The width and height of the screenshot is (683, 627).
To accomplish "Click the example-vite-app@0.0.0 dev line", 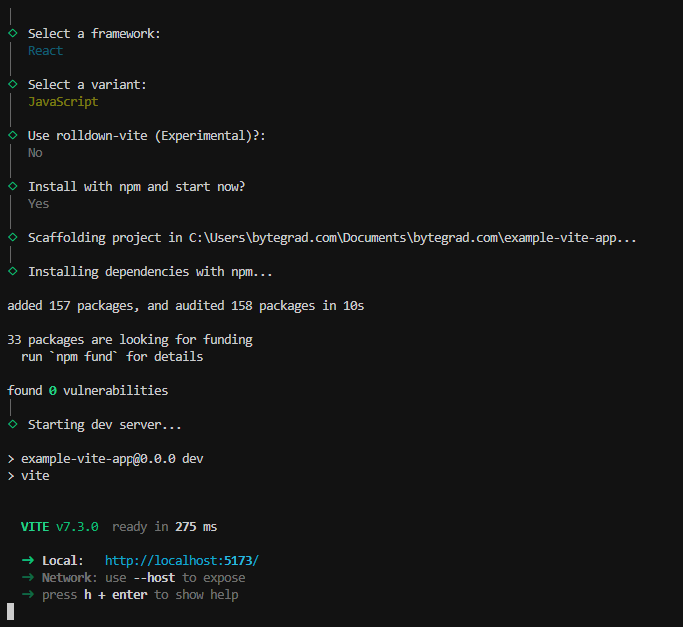I will click(x=112, y=458).
